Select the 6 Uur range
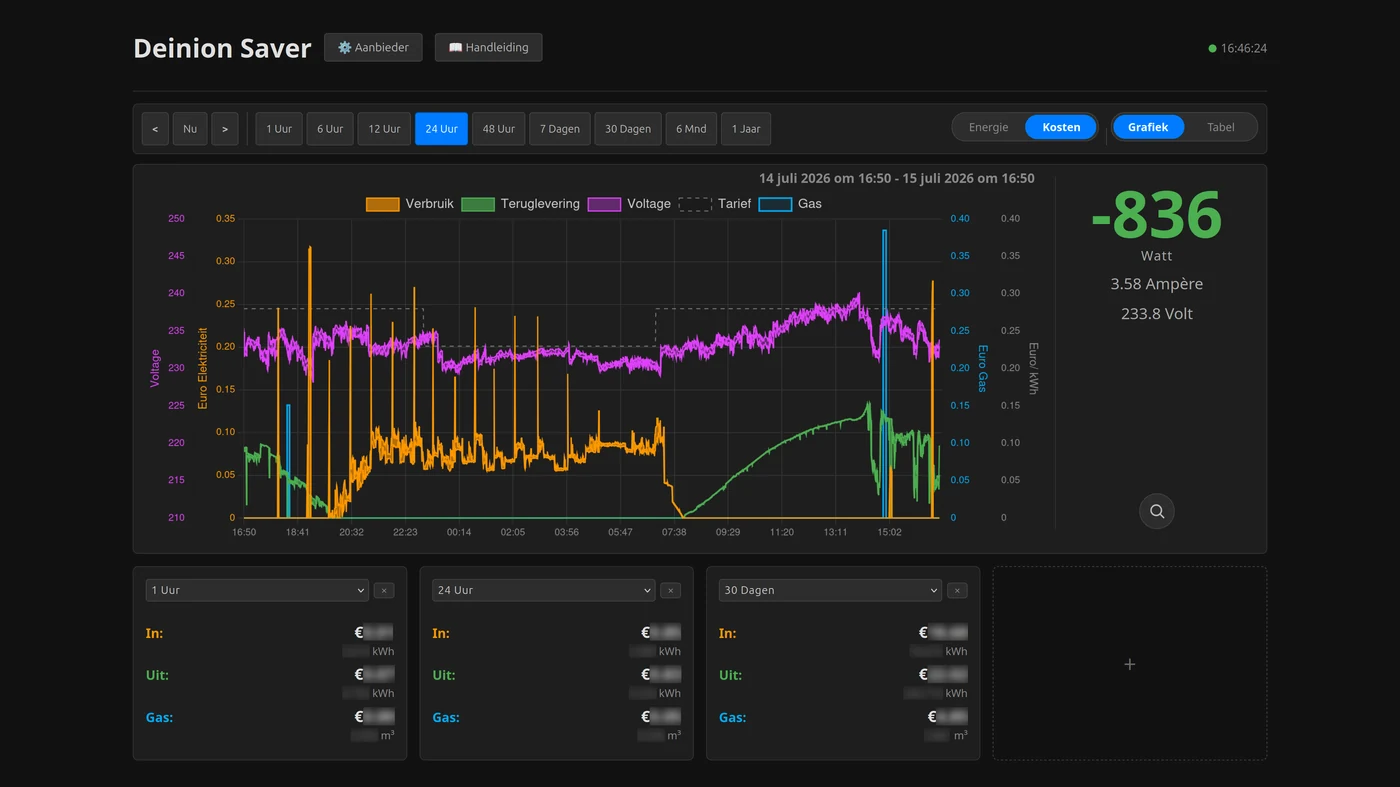Viewport: 1400px width, 787px height. point(330,129)
